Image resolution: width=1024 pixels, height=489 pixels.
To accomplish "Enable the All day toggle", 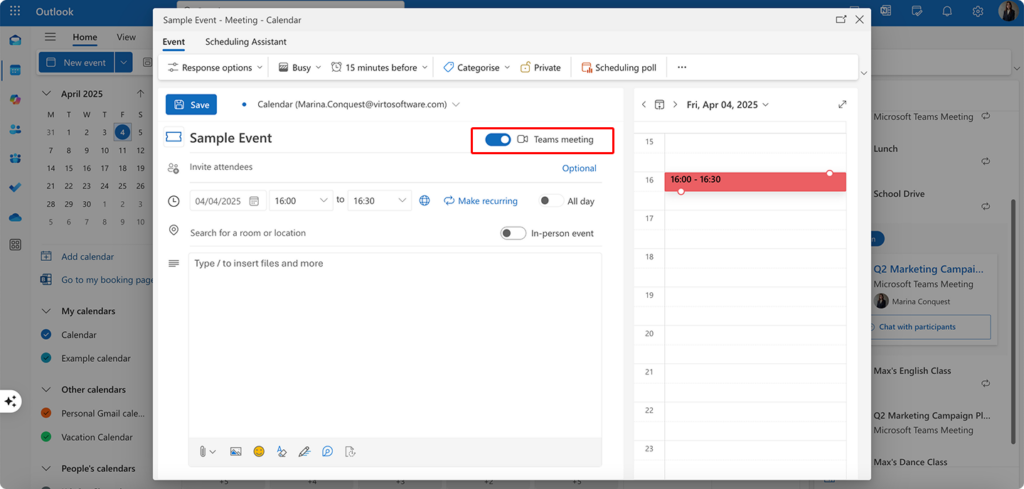I will 551,201.
